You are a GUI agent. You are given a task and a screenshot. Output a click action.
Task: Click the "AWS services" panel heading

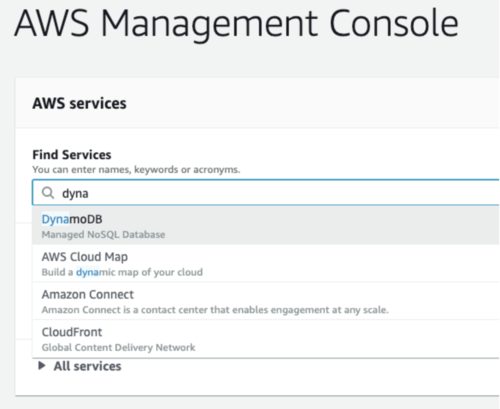79,103
